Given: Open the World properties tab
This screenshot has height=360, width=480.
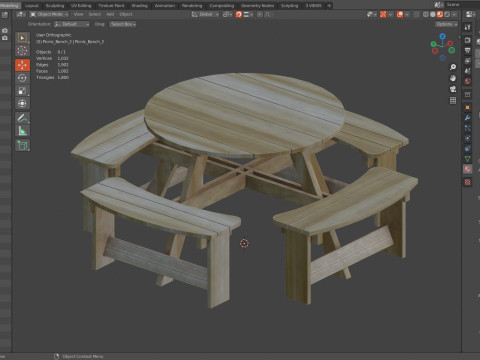Looking at the screenshot, I should (x=468, y=81).
